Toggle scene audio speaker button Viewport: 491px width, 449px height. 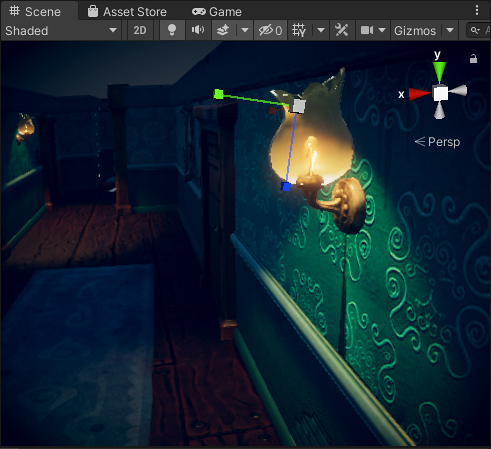198,31
